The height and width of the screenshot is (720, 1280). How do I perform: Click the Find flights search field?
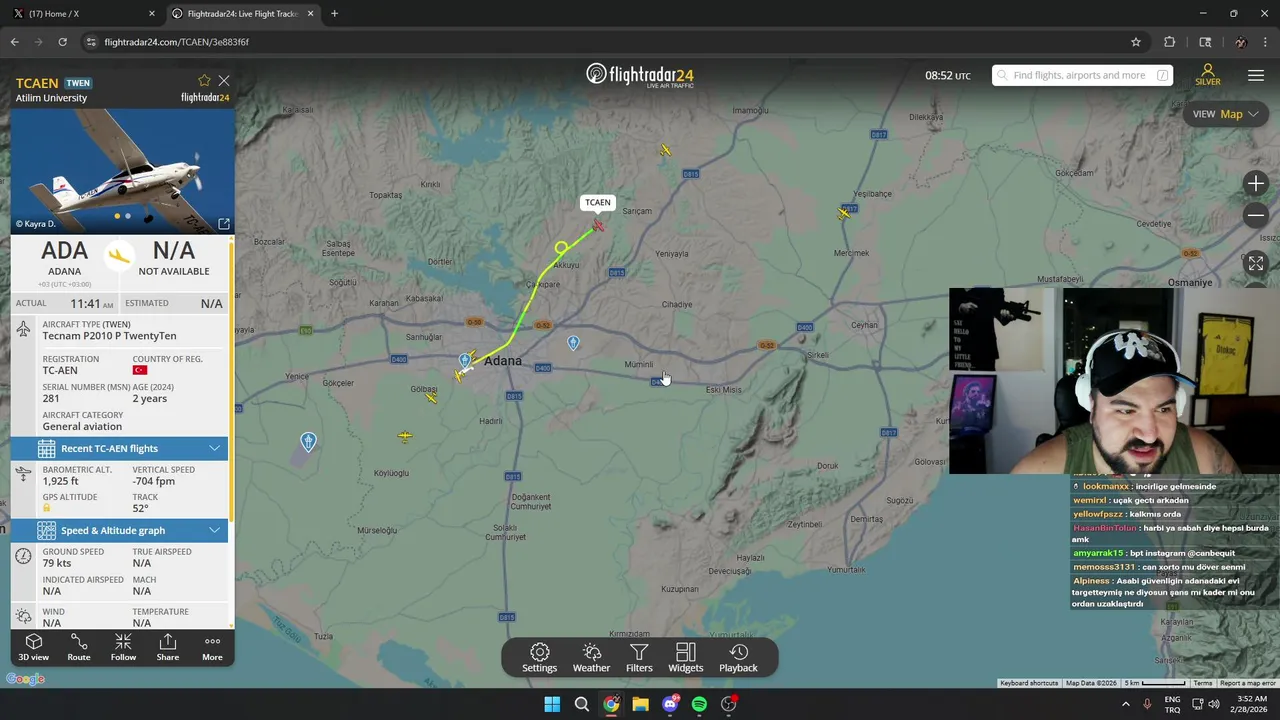[1082, 75]
